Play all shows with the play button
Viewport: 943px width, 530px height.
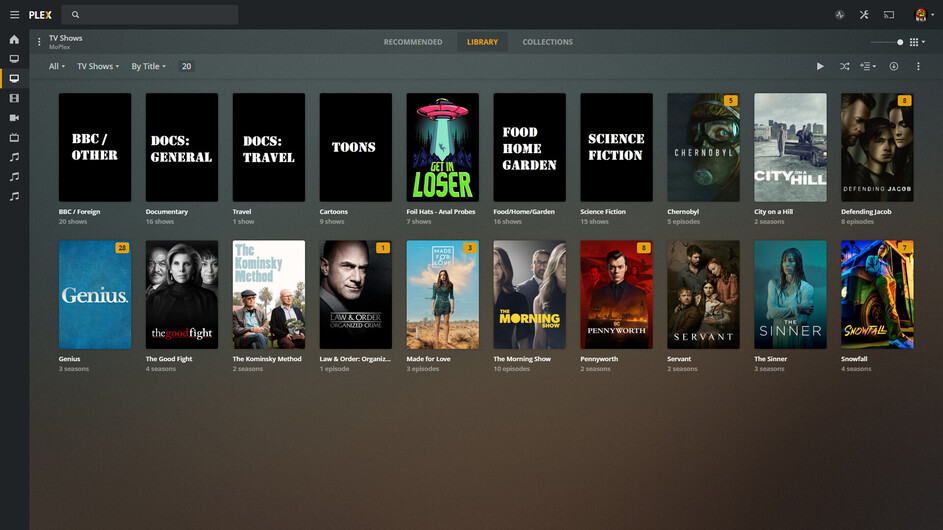[820, 66]
